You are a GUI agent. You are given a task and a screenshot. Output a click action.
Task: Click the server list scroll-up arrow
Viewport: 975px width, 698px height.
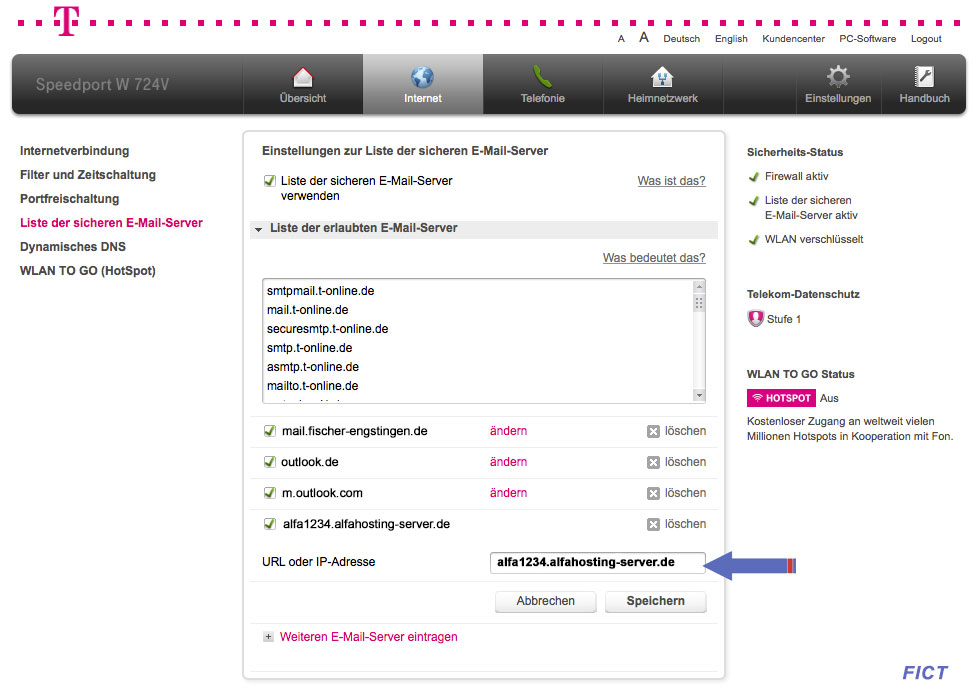tap(699, 287)
